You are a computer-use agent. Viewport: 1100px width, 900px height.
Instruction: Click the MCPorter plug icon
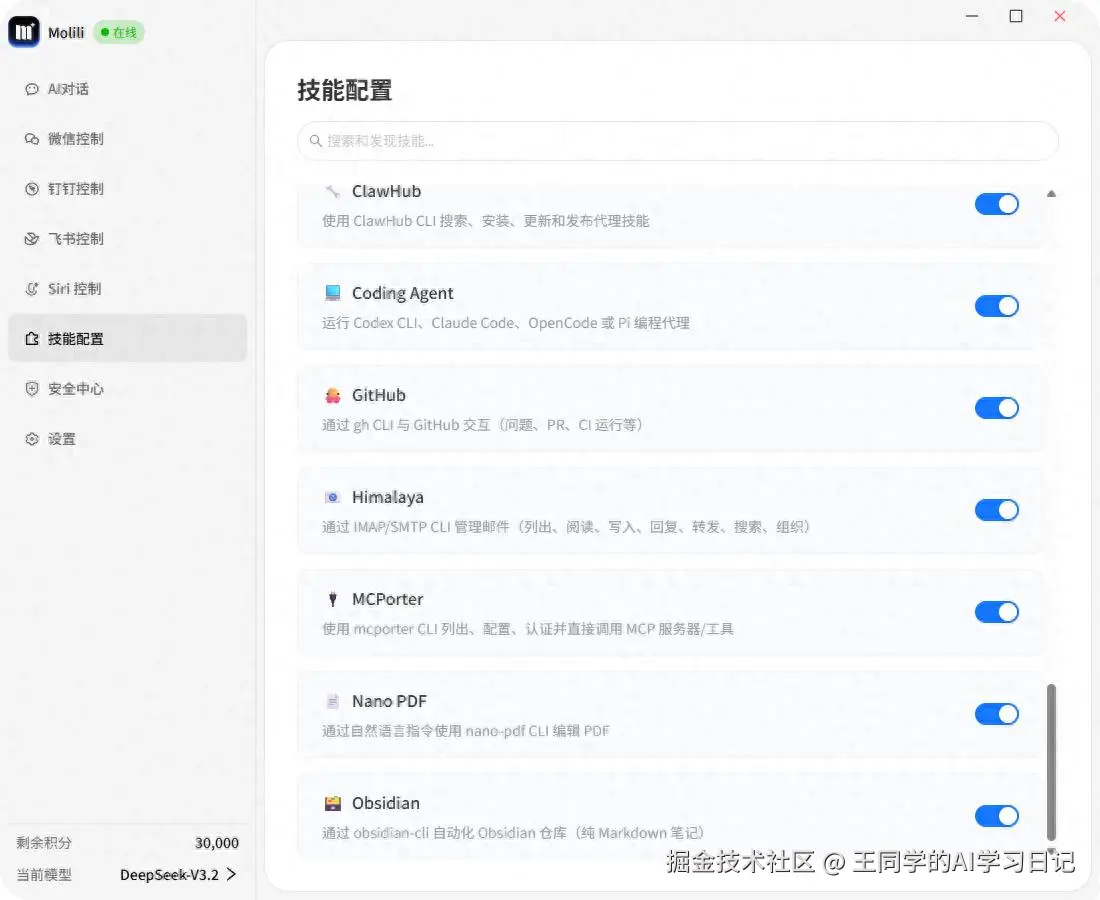[333, 599]
